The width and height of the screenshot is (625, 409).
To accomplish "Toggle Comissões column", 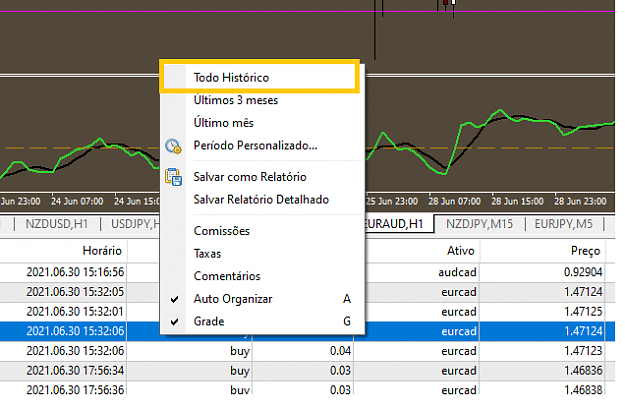I will click(x=262, y=231).
